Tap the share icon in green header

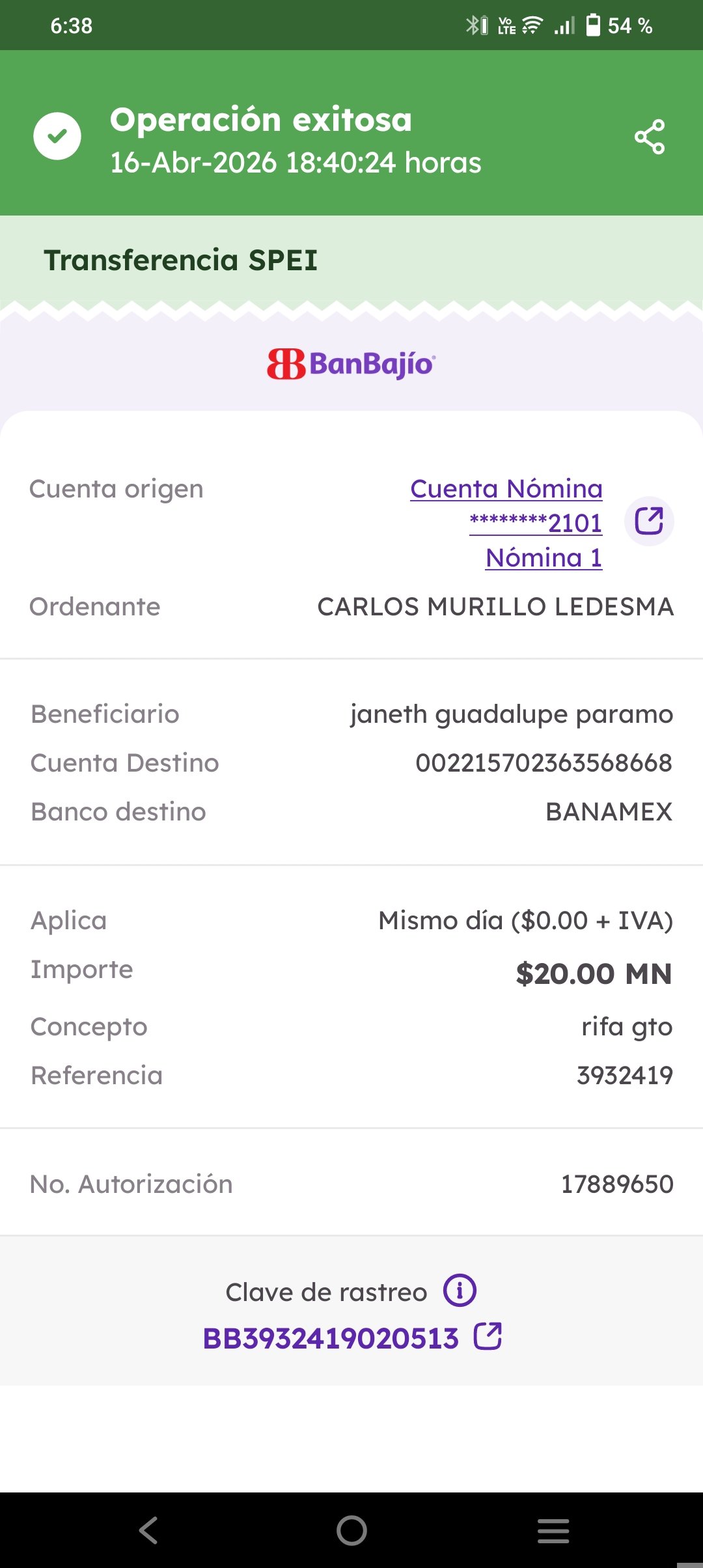pos(650,137)
